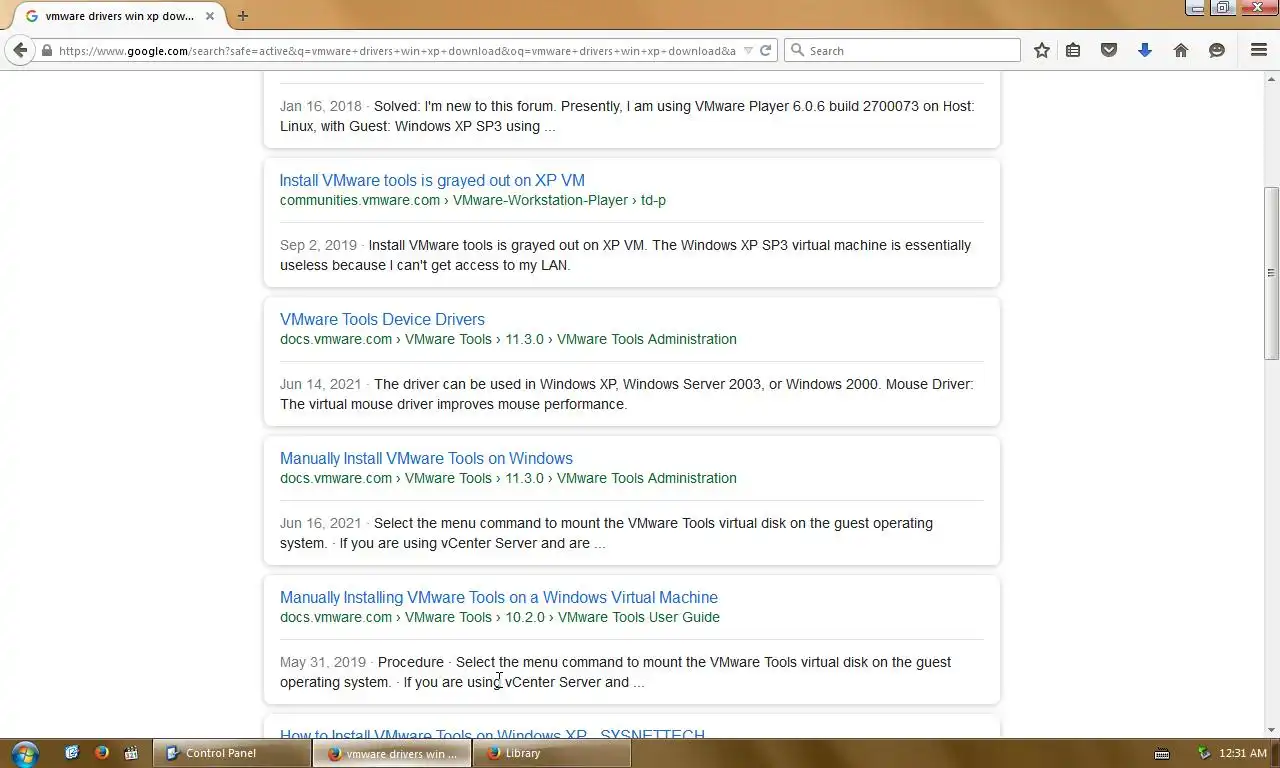Open 'How to Install VMware Tools on Windows XP' result
1280x768 pixels.
[x=492, y=734]
